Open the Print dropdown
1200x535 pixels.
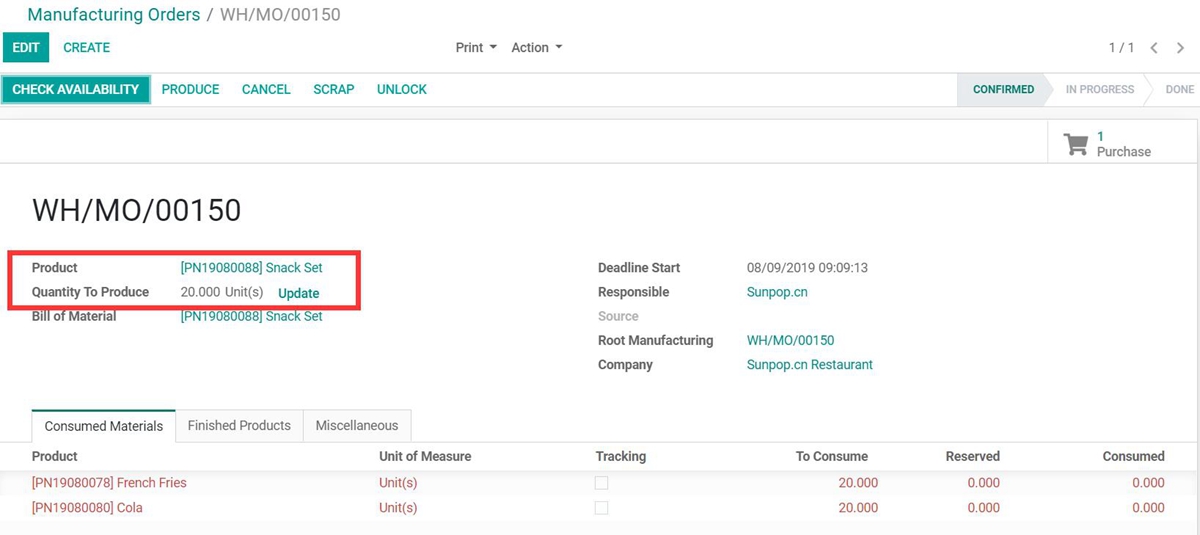click(x=476, y=48)
